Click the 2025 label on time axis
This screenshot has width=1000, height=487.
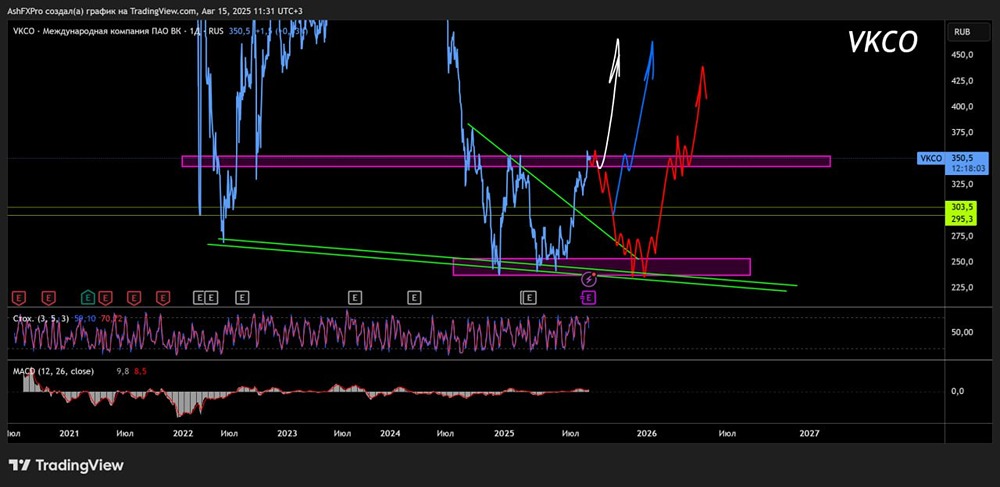pyautogui.click(x=504, y=433)
